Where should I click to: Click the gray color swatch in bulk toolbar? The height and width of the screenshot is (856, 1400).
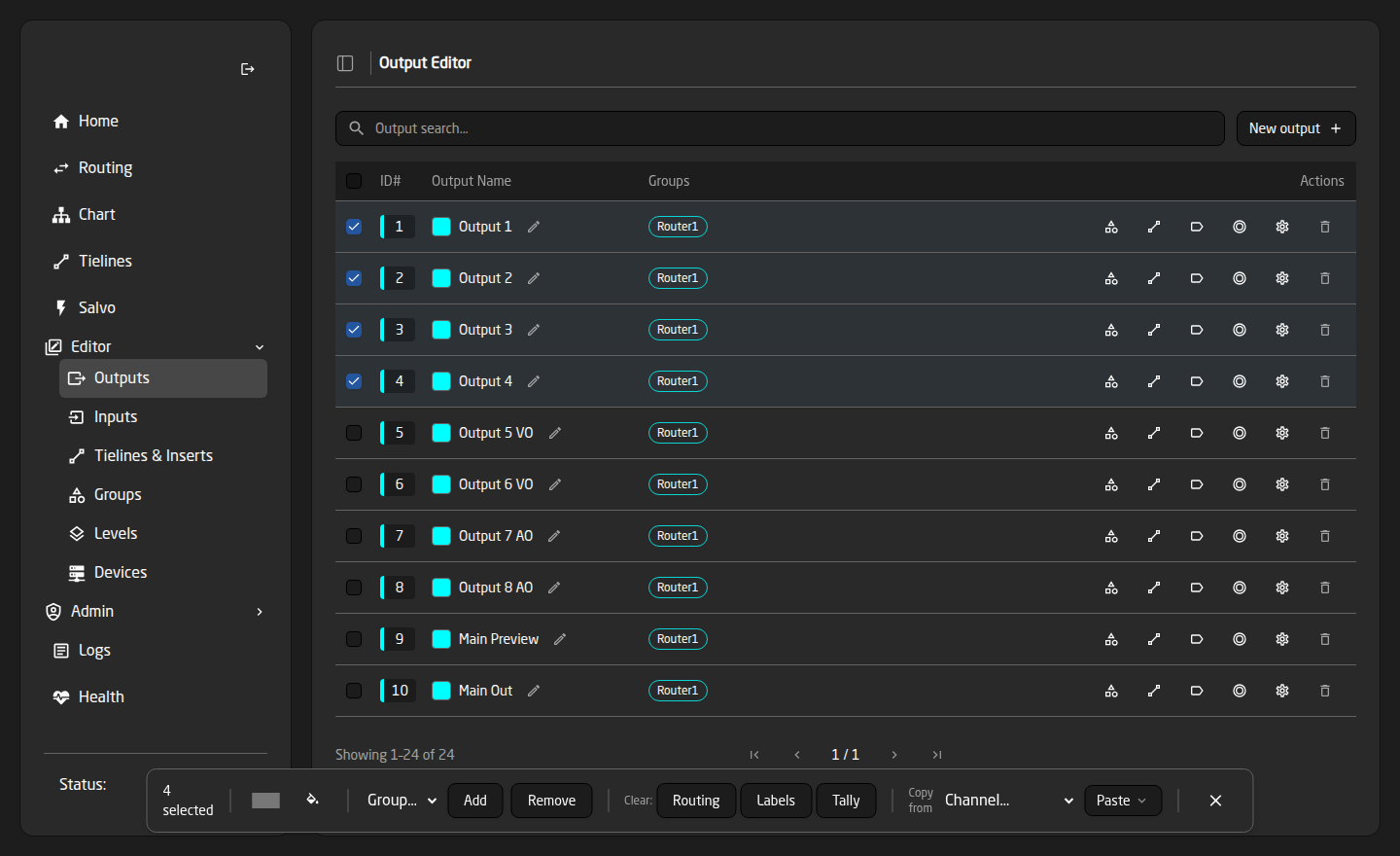tap(265, 801)
